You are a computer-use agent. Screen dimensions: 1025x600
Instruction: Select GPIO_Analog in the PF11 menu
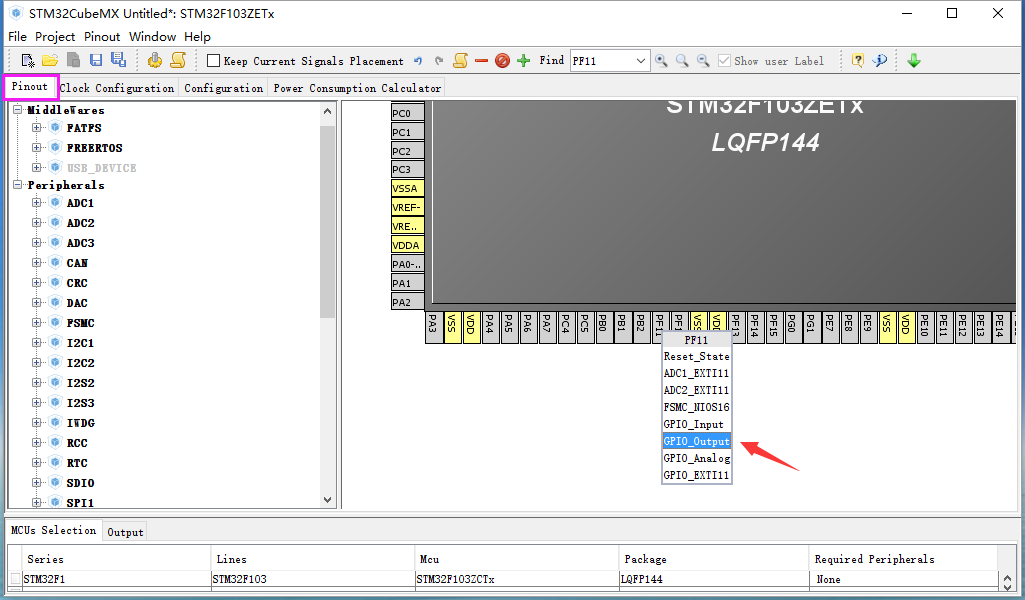[696, 458]
